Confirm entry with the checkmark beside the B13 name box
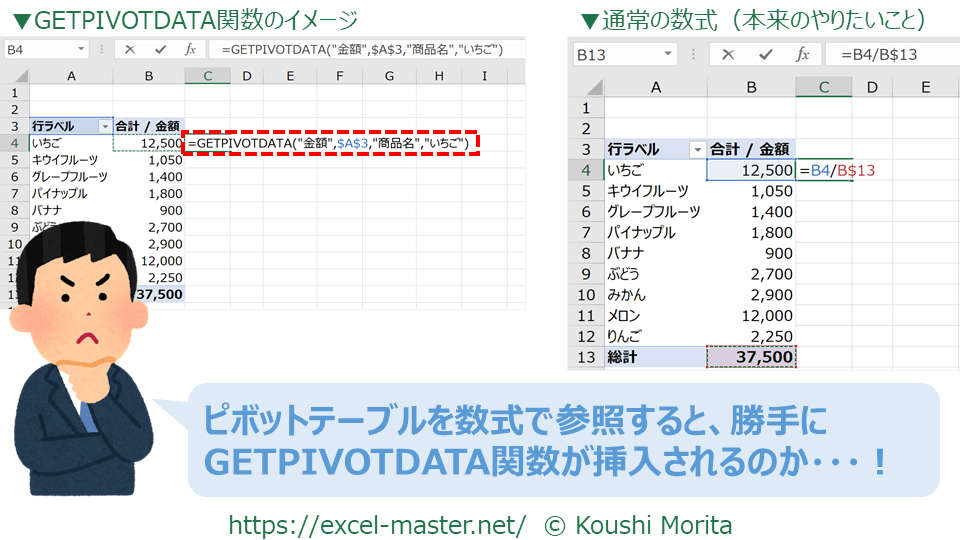960x540 pixels. [765, 56]
